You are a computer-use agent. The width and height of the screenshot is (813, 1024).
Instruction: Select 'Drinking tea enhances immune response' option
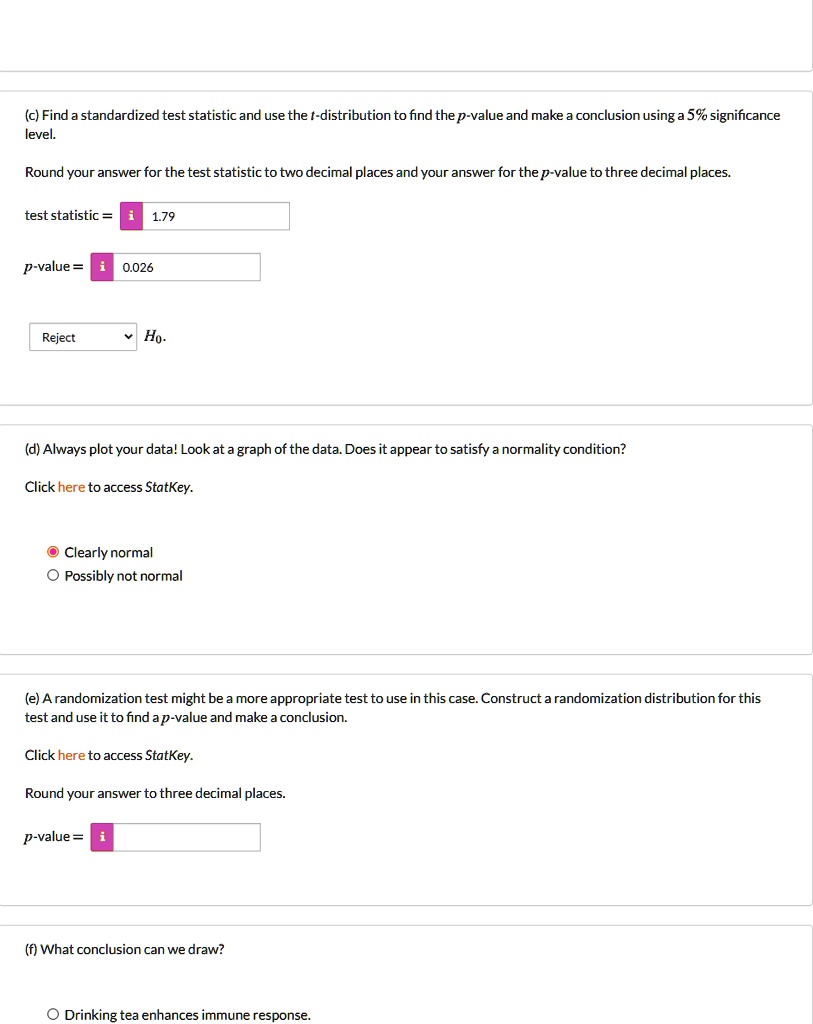pyautogui.click(x=53, y=1014)
